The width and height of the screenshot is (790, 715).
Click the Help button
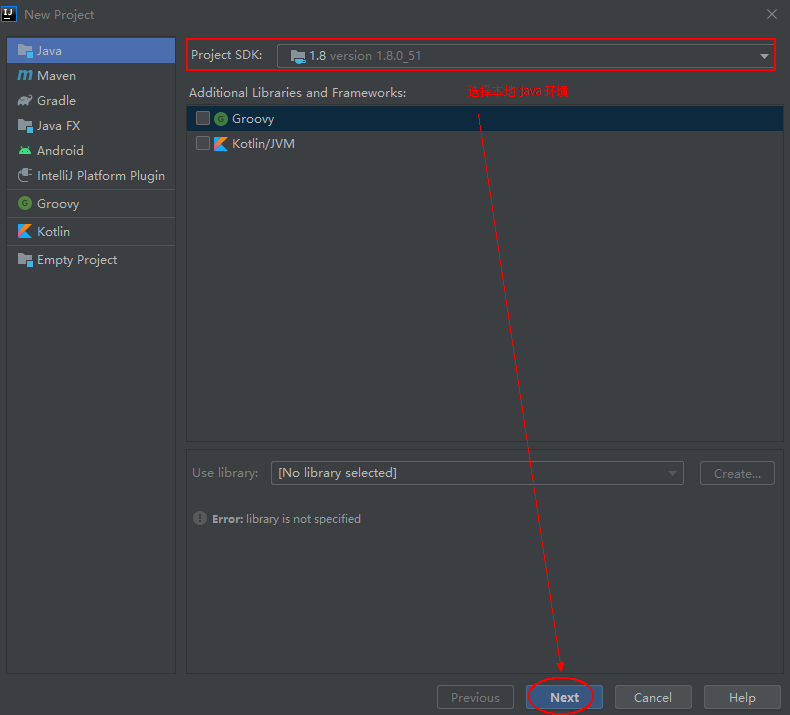[742, 697]
